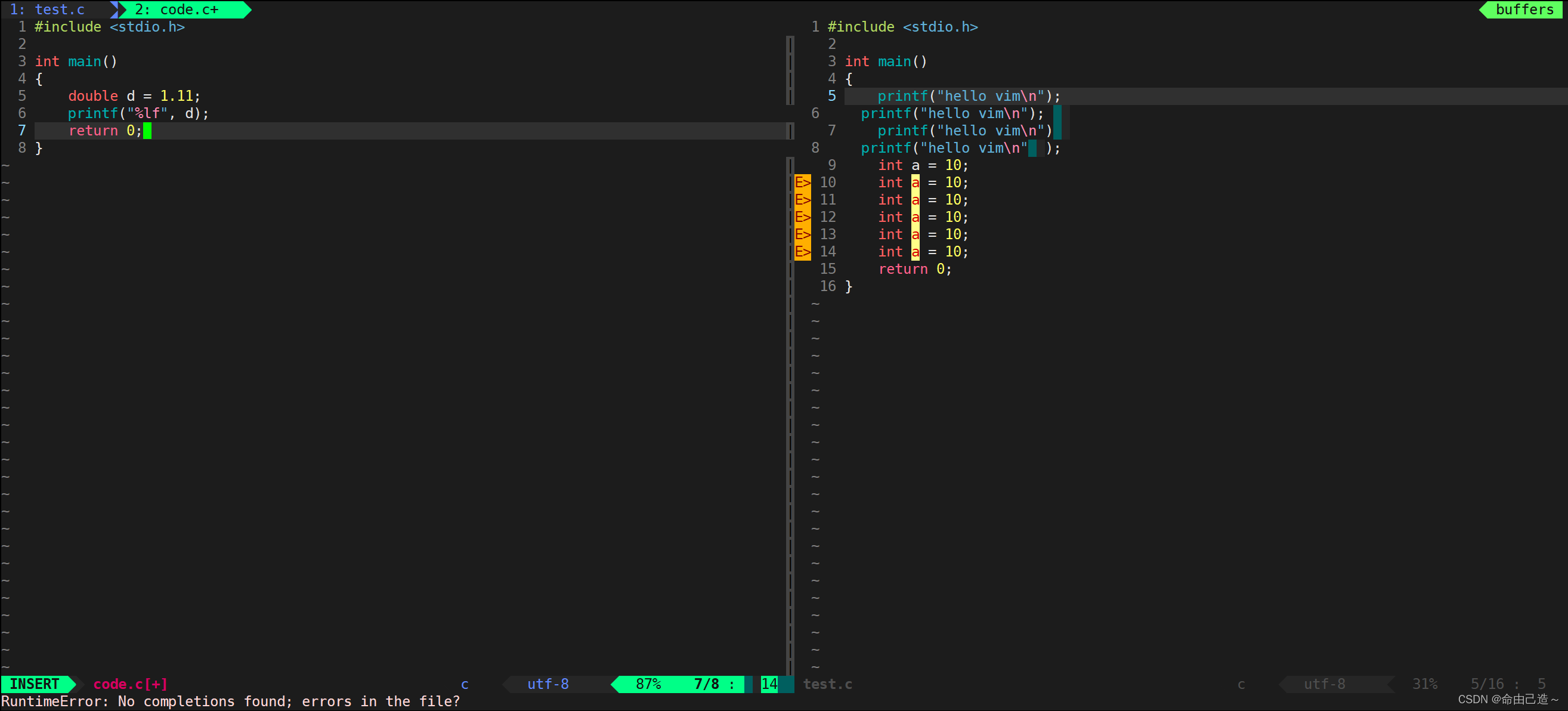Image resolution: width=1568 pixels, height=711 pixels.
Task: Click highlighted variable 'a' on line 12
Action: [x=915, y=217]
